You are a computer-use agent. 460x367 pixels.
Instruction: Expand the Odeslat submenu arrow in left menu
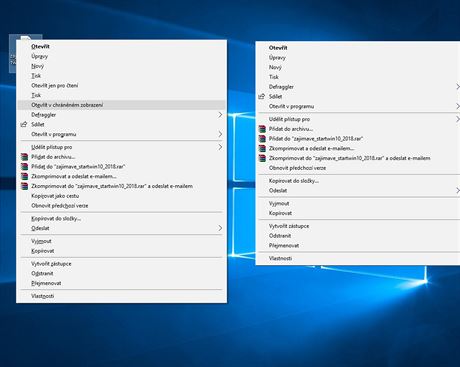click(x=220, y=228)
